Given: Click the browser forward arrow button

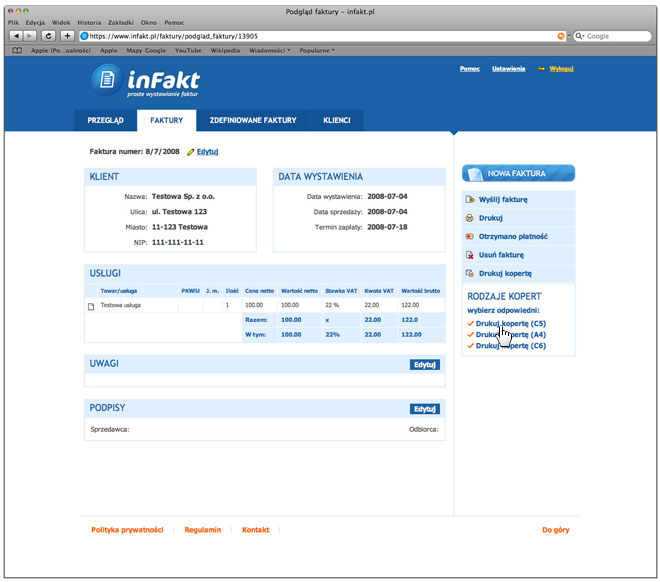Looking at the screenshot, I should pos(29,36).
